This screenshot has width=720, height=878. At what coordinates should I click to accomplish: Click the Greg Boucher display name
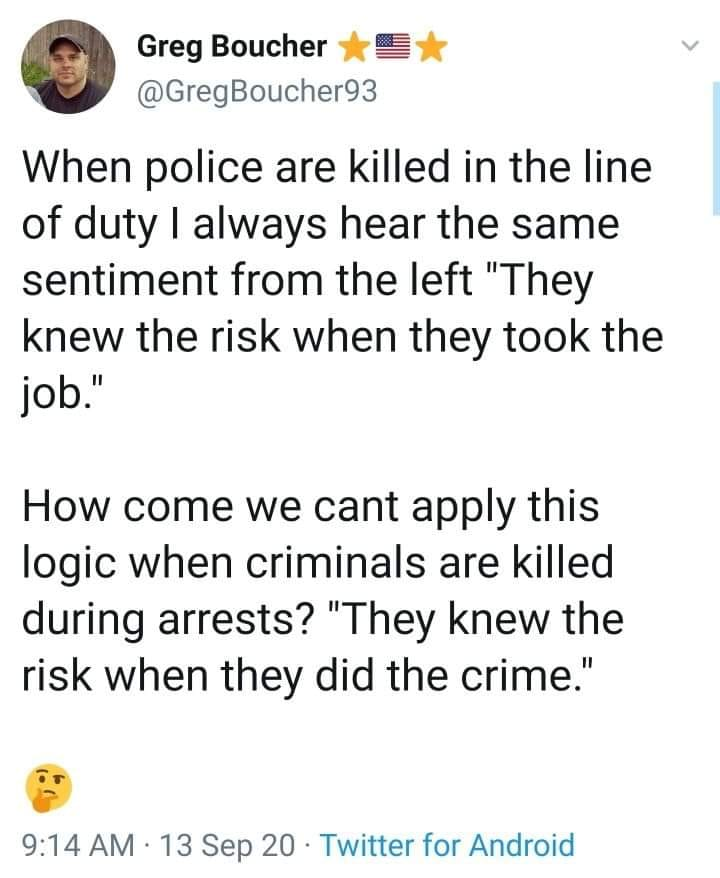[x=232, y=46]
